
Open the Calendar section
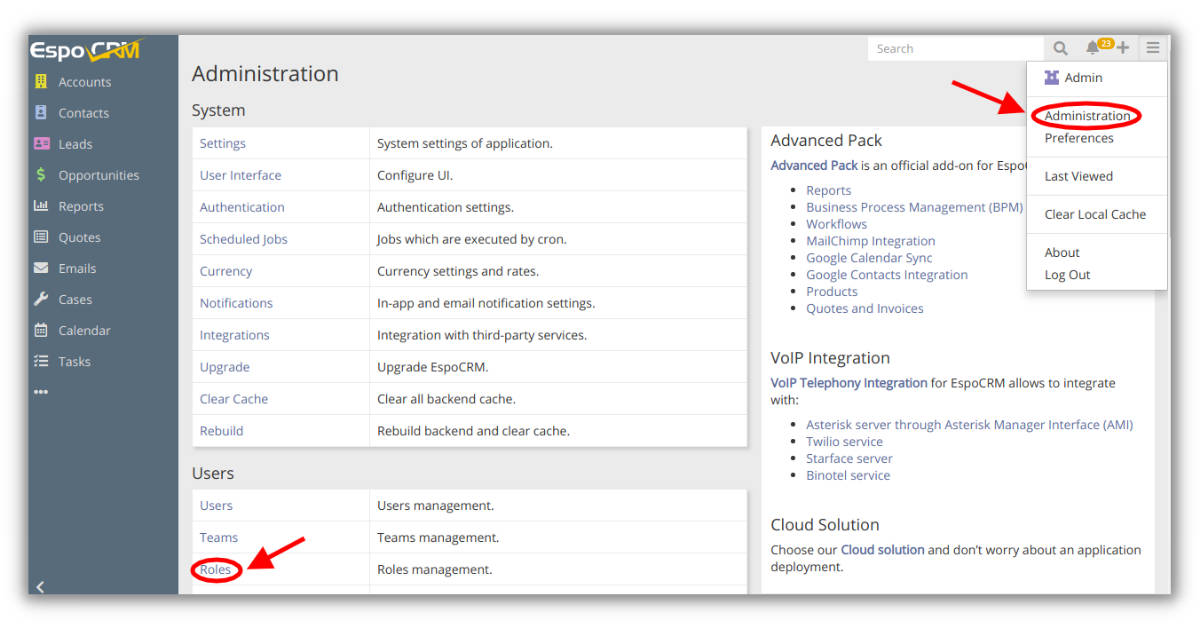(x=85, y=330)
